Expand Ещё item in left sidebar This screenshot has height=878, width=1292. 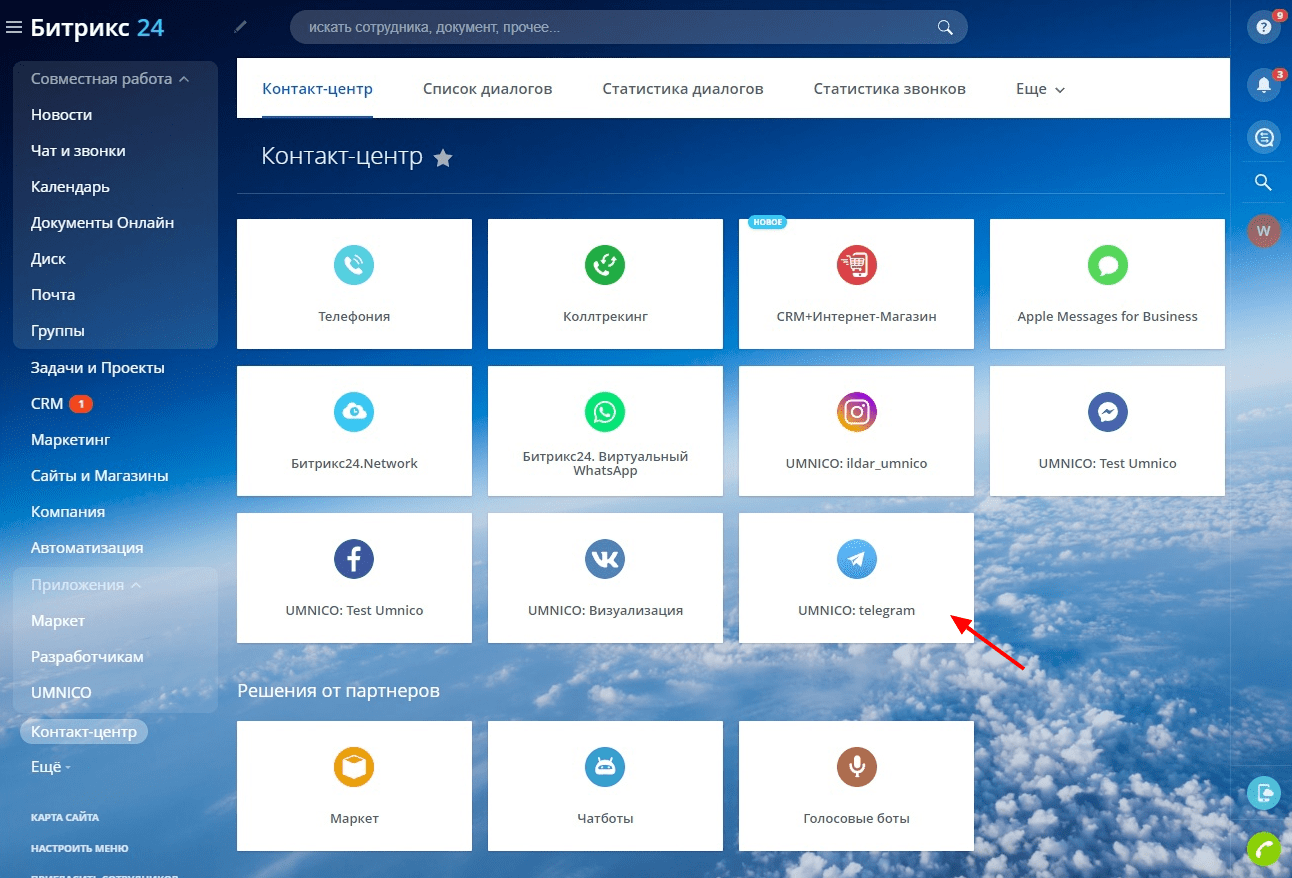click(50, 767)
